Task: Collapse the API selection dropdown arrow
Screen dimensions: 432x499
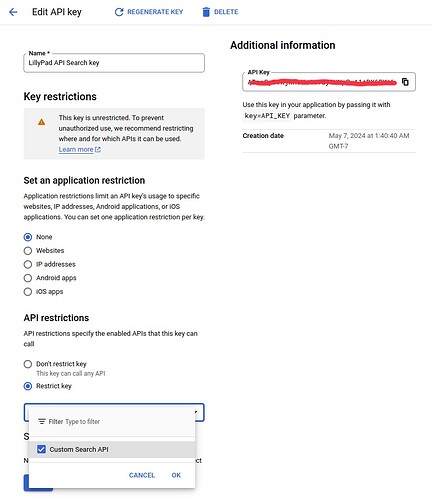Action: [x=197, y=412]
